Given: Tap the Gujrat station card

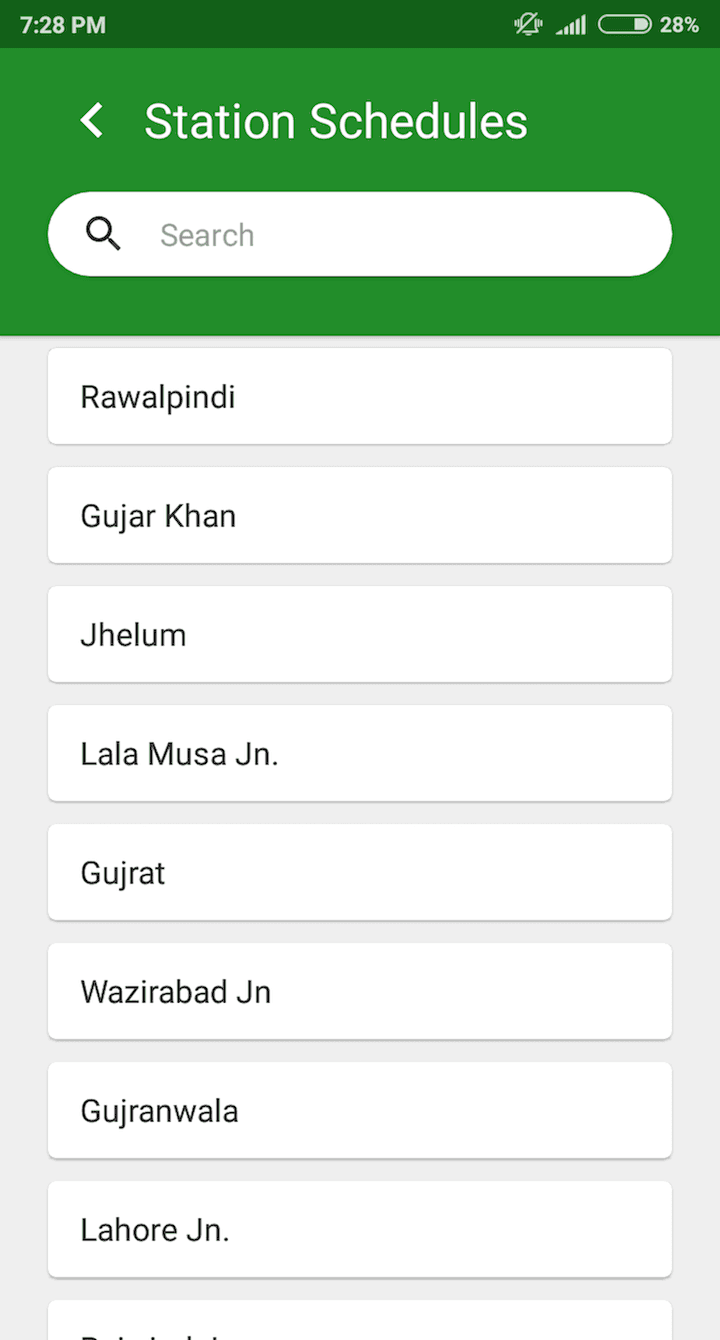Looking at the screenshot, I should pos(360,872).
